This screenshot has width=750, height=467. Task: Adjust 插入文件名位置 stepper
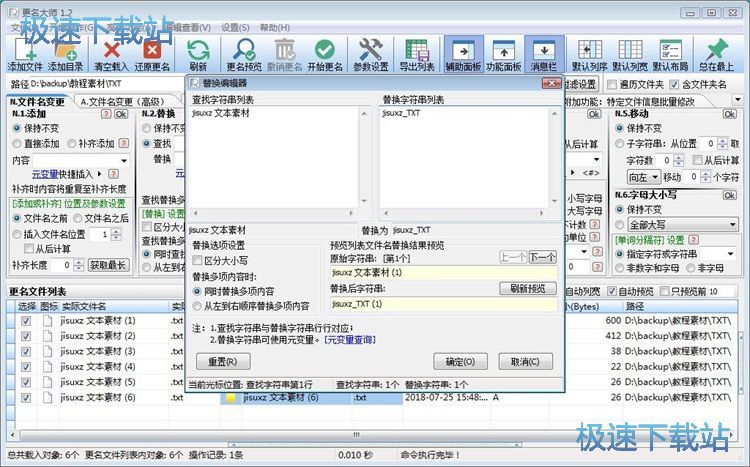(116, 234)
